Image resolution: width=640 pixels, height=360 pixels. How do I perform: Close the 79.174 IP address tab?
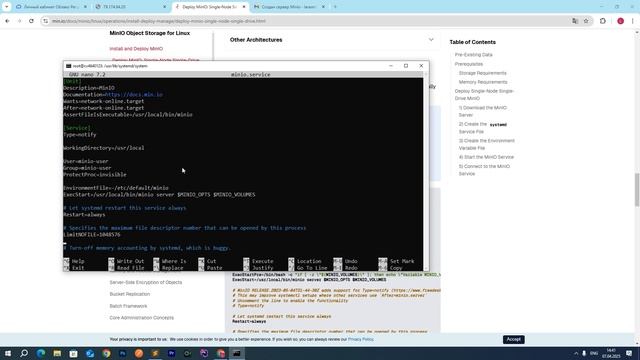tap(164, 7)
